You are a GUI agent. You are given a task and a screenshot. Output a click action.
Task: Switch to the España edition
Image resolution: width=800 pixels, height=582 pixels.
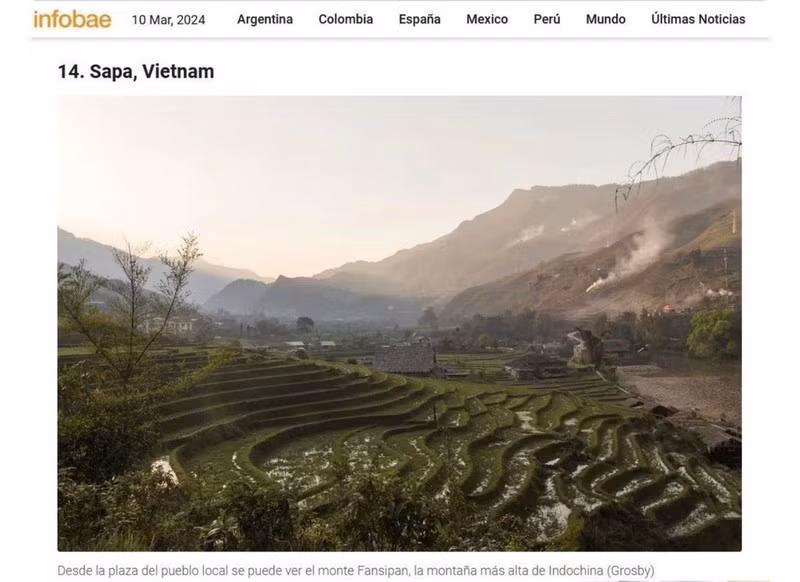tap(419, 19)
